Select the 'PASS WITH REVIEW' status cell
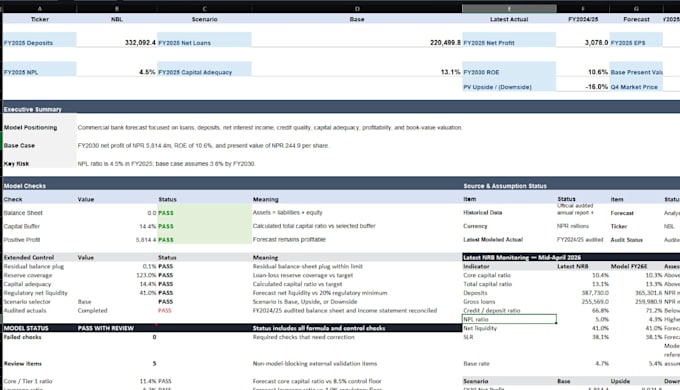The height and width of the screenshot is (390, 680). [117, 328]
